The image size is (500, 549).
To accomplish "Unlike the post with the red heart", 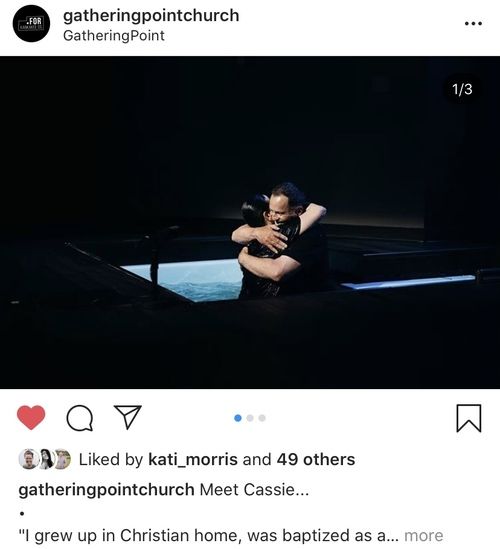I will (x=31, y=417).
